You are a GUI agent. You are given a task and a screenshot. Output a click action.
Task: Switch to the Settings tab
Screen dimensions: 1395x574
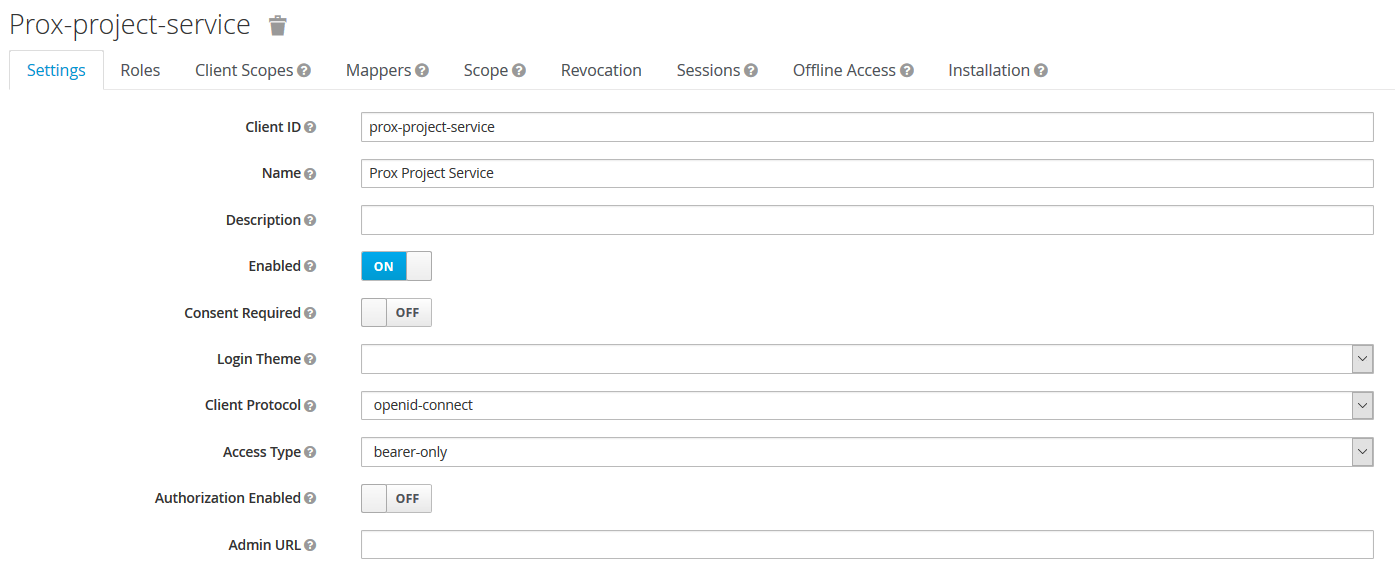tap(56, 70)
